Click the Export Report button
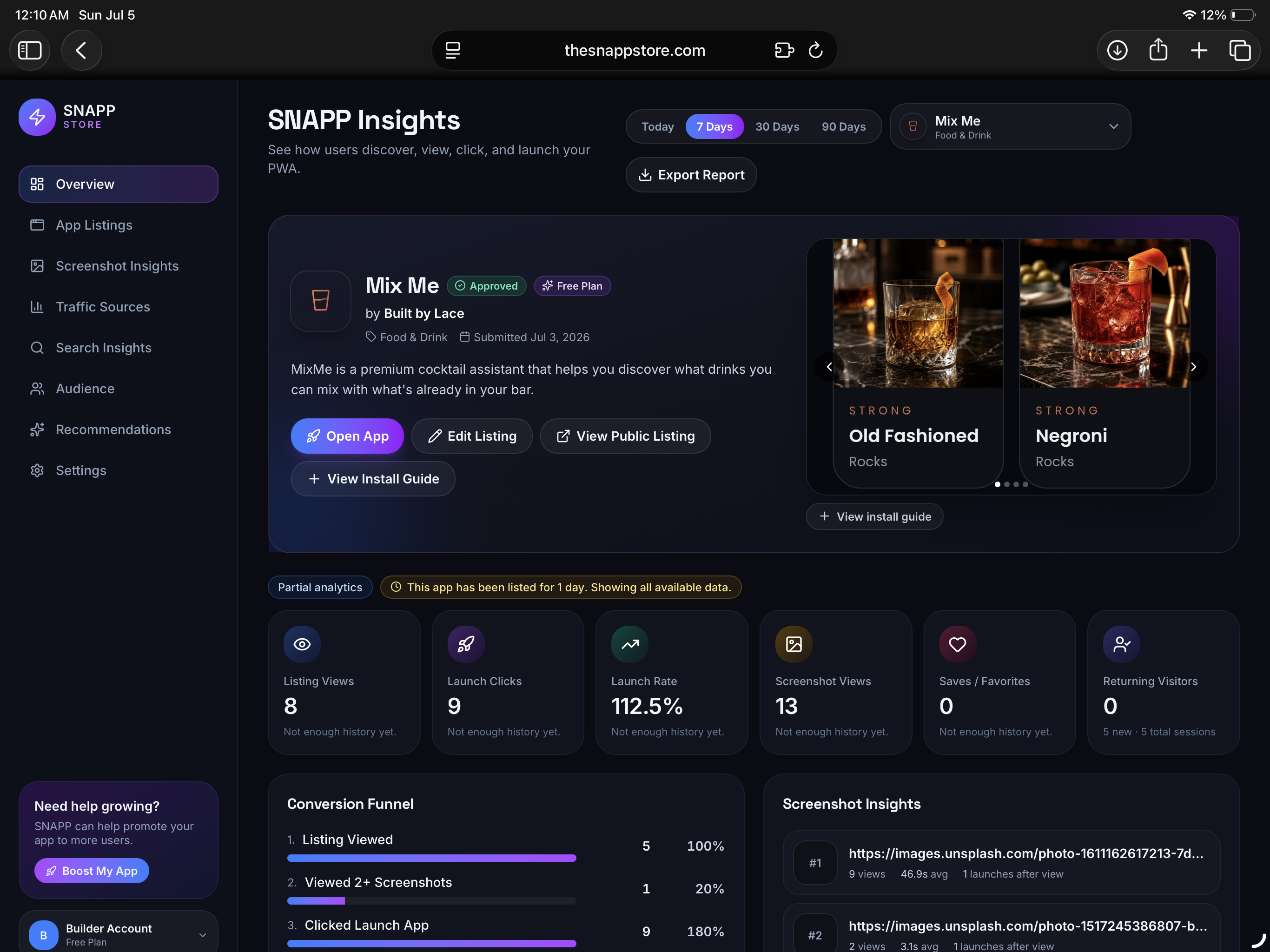This screenshot has width=1270, height=952. pyautogui.click(x=691, y=175)
